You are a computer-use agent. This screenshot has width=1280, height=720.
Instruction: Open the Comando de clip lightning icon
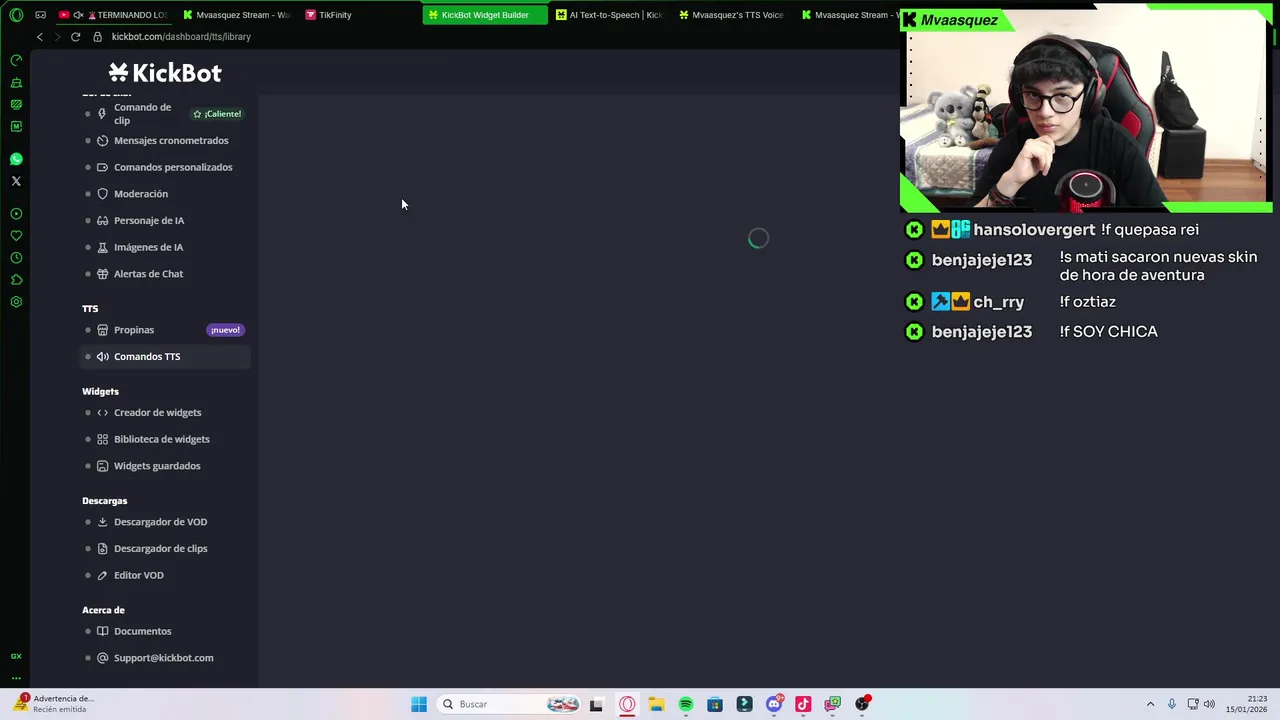[x=102, y=114]
